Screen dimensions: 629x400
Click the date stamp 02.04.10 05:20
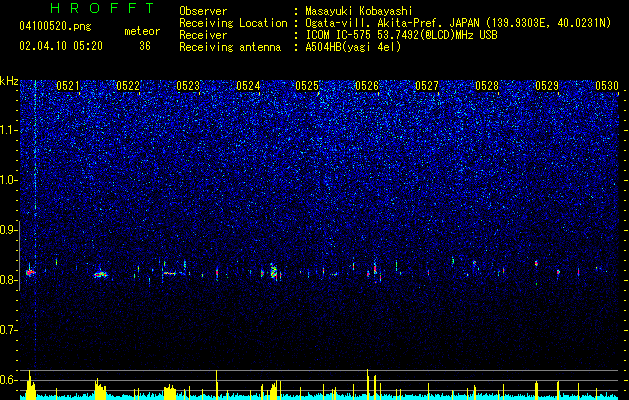pos(61,46)
